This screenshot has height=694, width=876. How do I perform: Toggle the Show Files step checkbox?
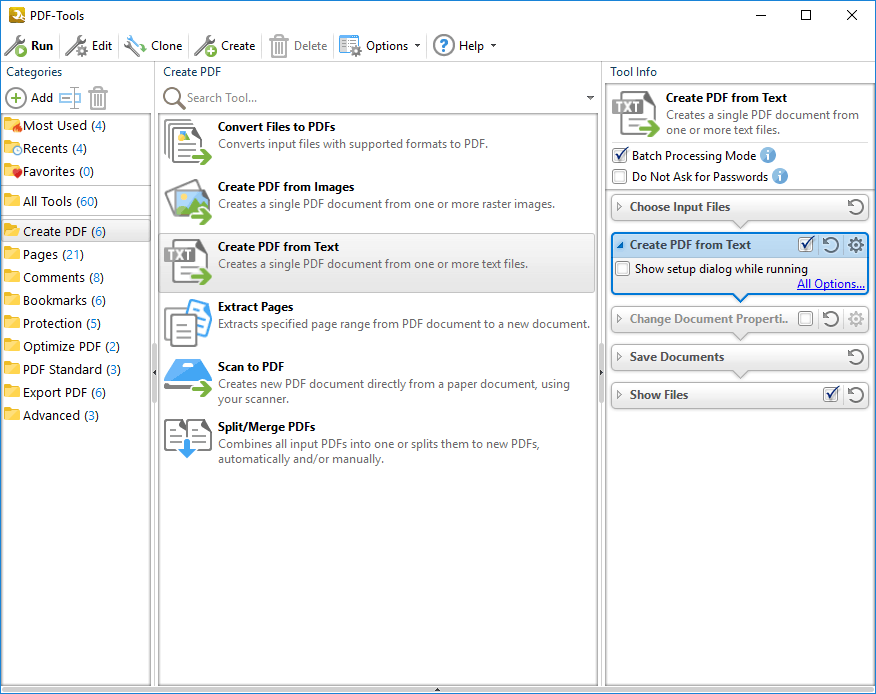(831, 394)
